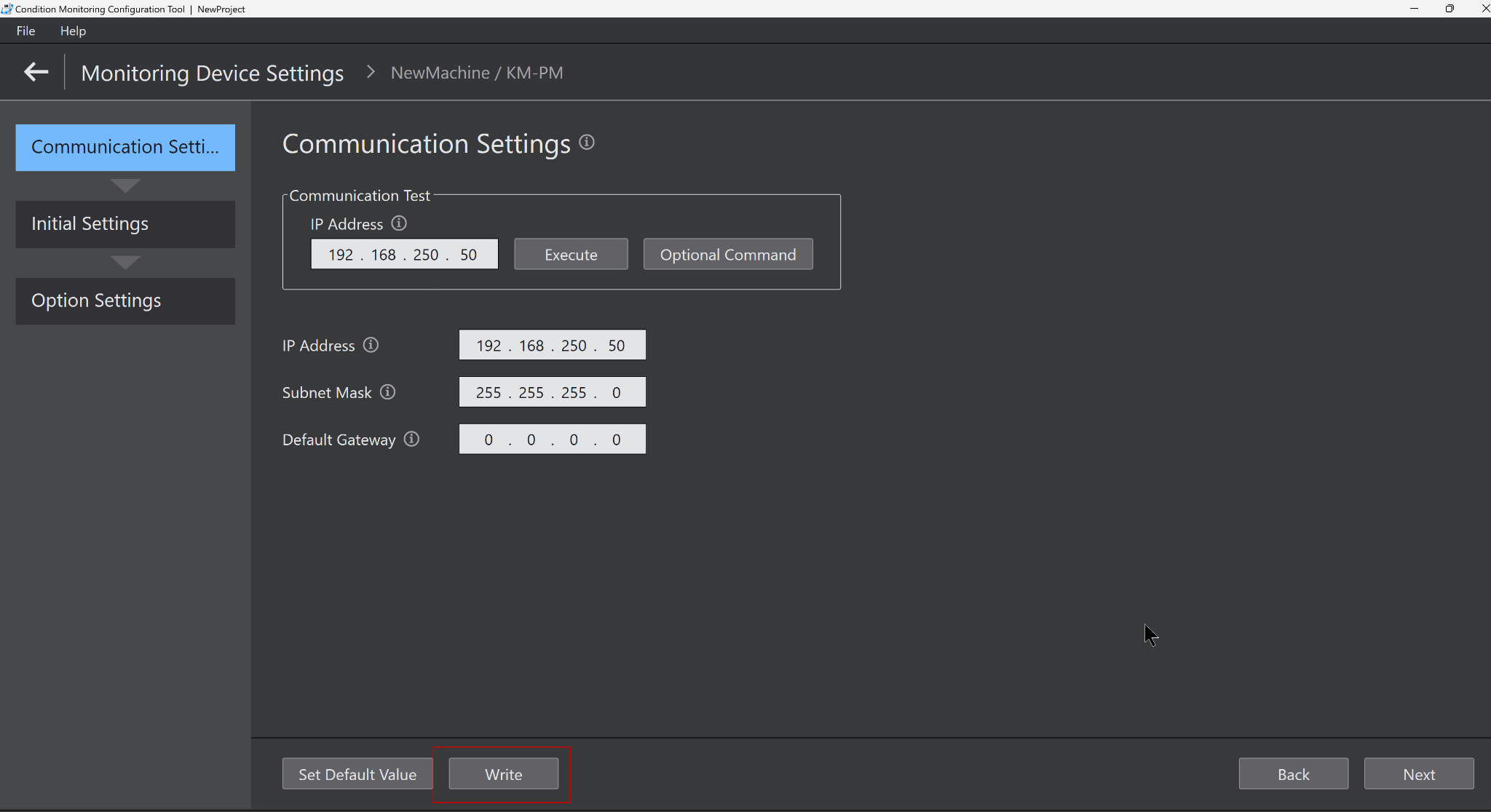The width and height of the screenshot is (1491, 812).
Task: Click Set Default Value button
Action: tap(357, 774)
